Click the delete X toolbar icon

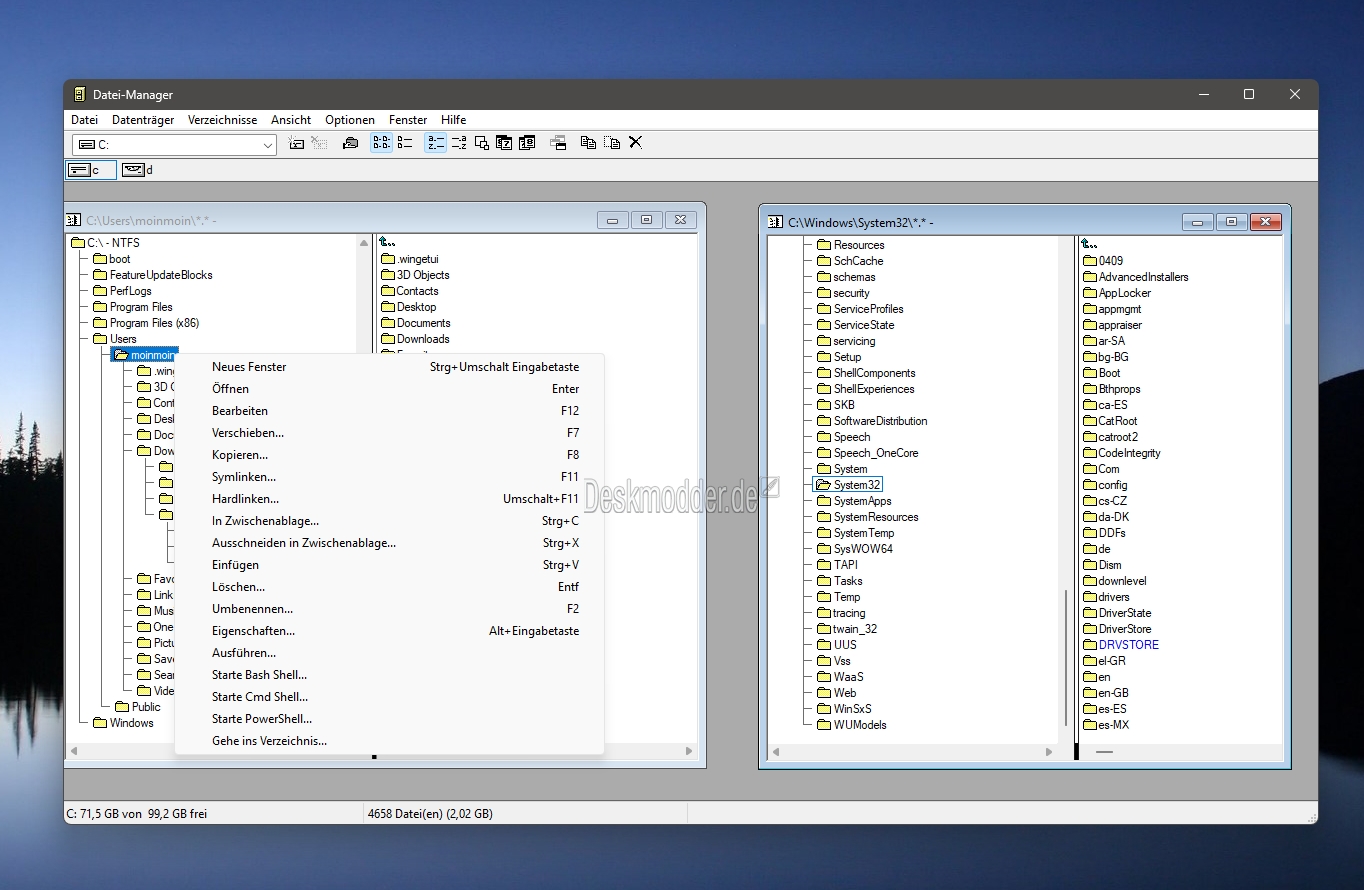tap(635, 143)
